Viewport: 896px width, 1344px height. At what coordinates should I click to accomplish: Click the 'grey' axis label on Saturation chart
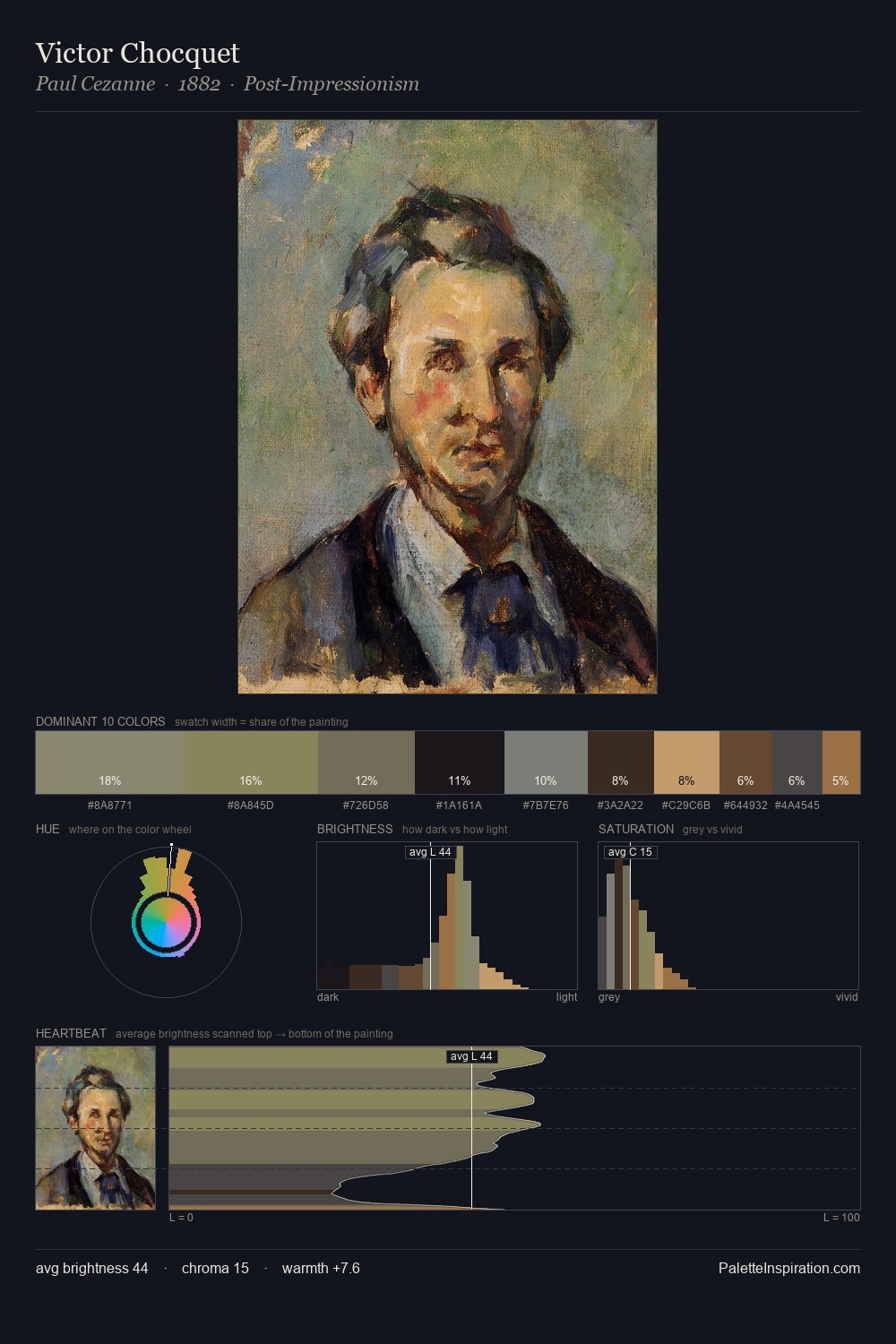609,996
